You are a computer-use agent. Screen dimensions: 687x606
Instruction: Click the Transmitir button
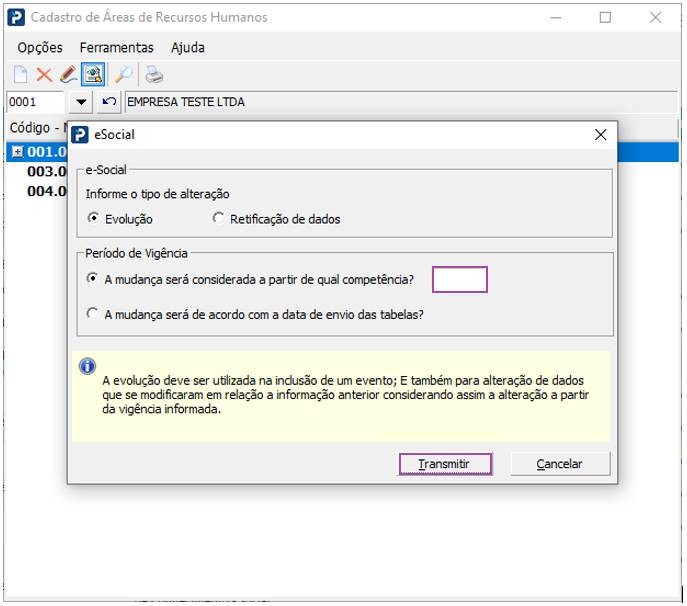coord(445,464)
